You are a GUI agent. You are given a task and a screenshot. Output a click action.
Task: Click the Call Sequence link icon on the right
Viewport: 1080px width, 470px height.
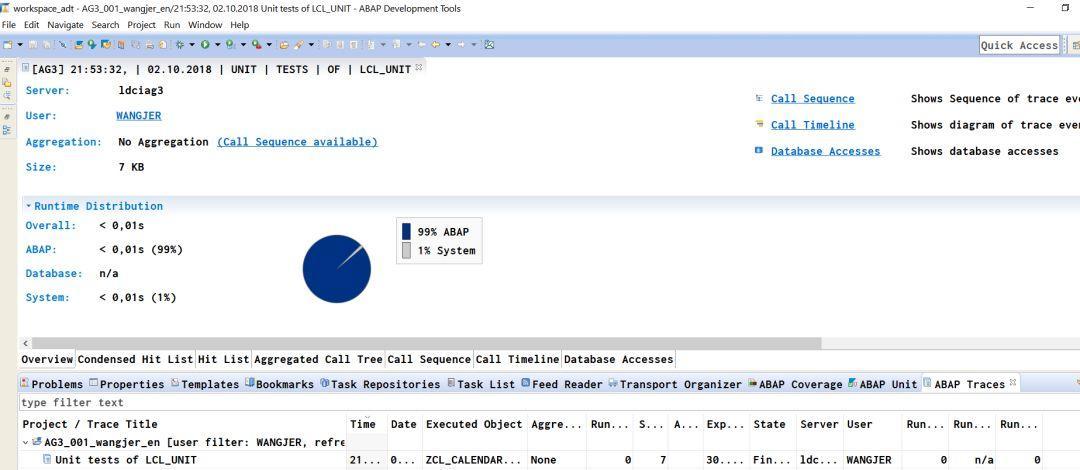pyautogui.click(x=759, y=98)
